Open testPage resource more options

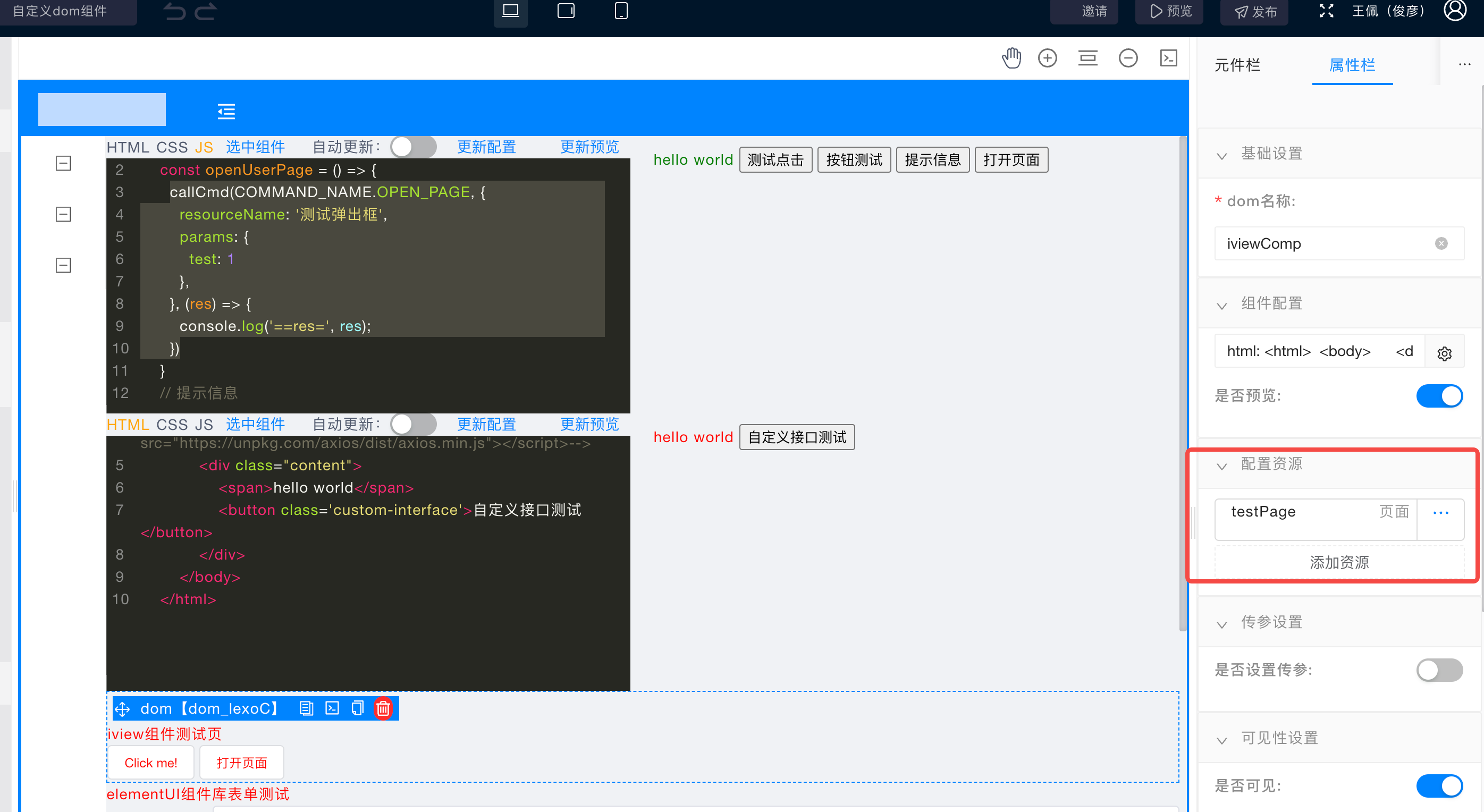[1441, 512]
